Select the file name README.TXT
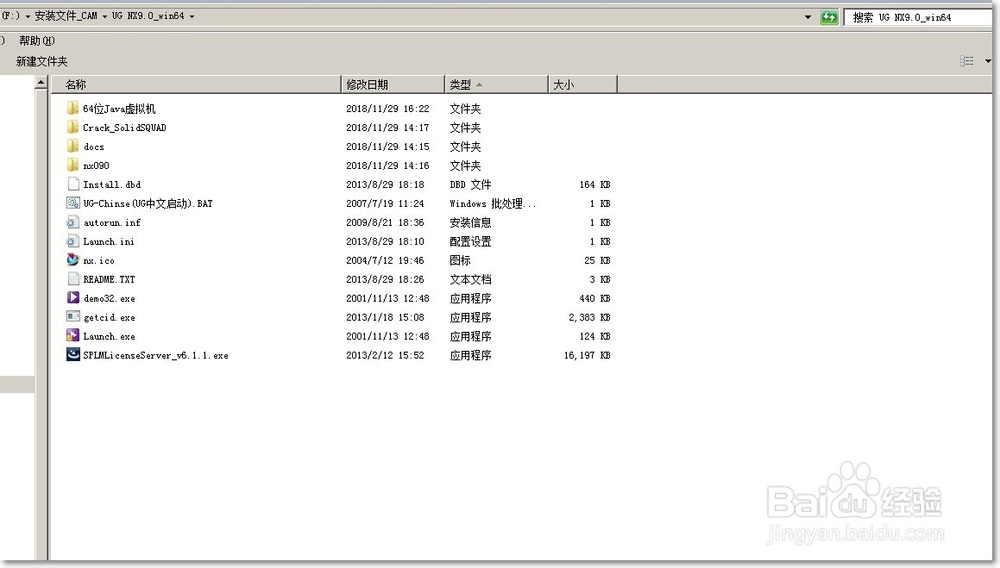This screenshot has height=568, width=1000. (x=109, y=280)
